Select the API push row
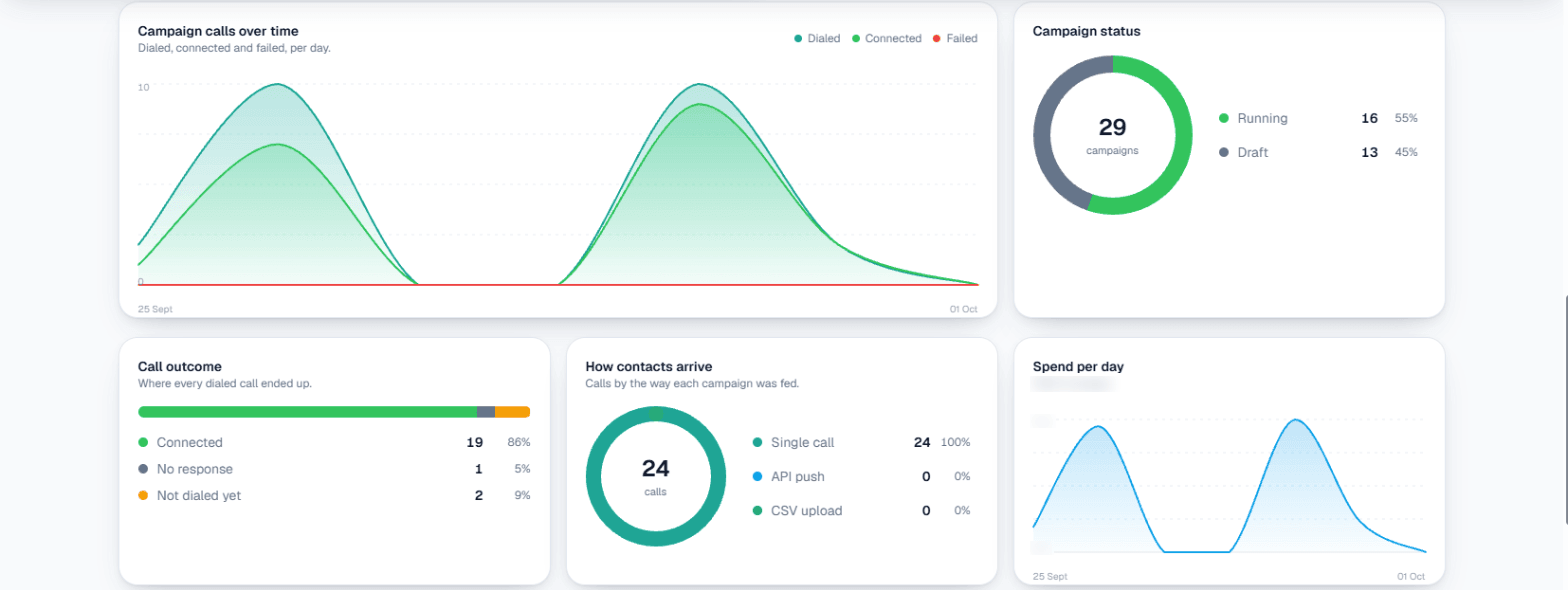 point(861,476)
